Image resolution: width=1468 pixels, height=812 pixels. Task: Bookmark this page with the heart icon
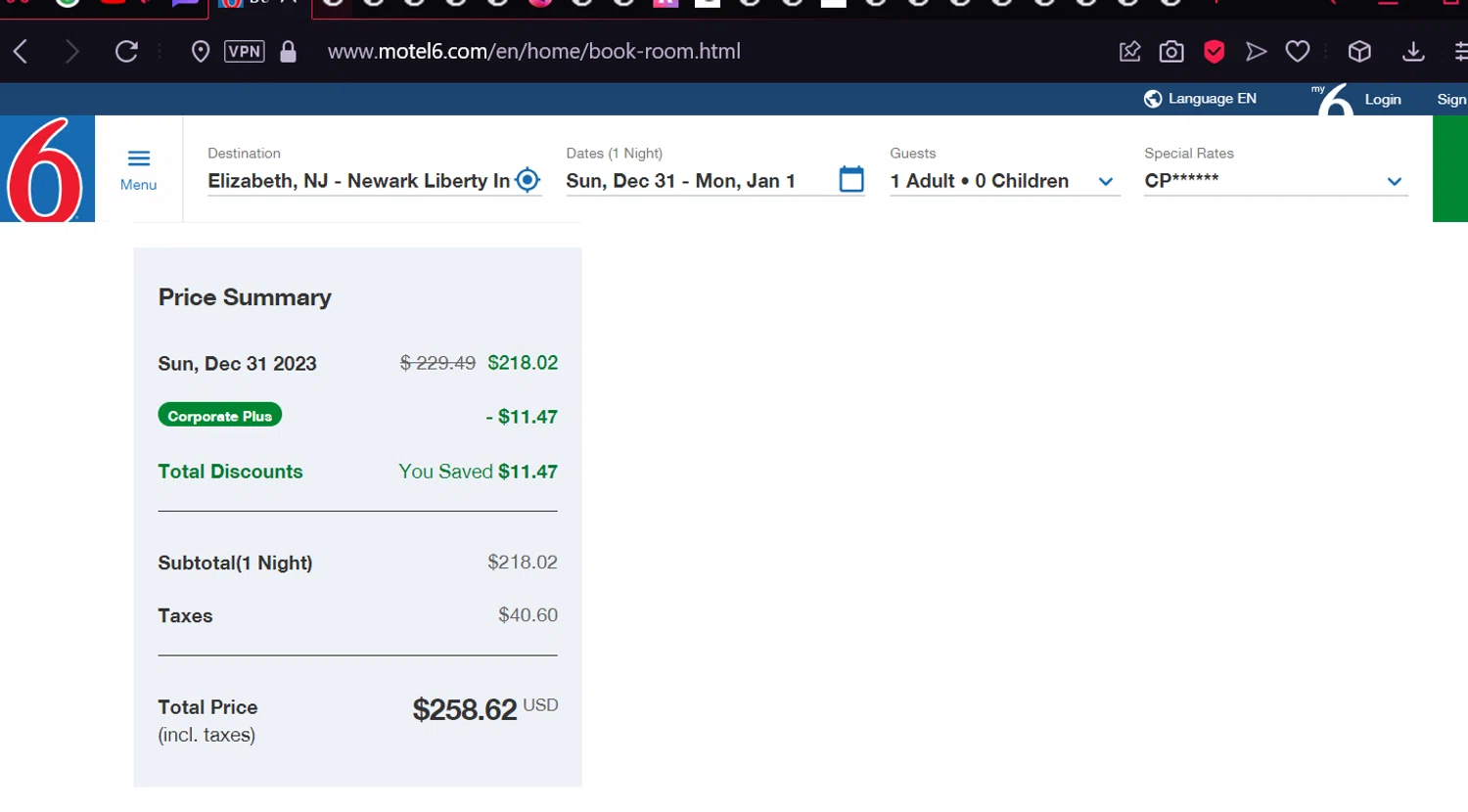1298,51
